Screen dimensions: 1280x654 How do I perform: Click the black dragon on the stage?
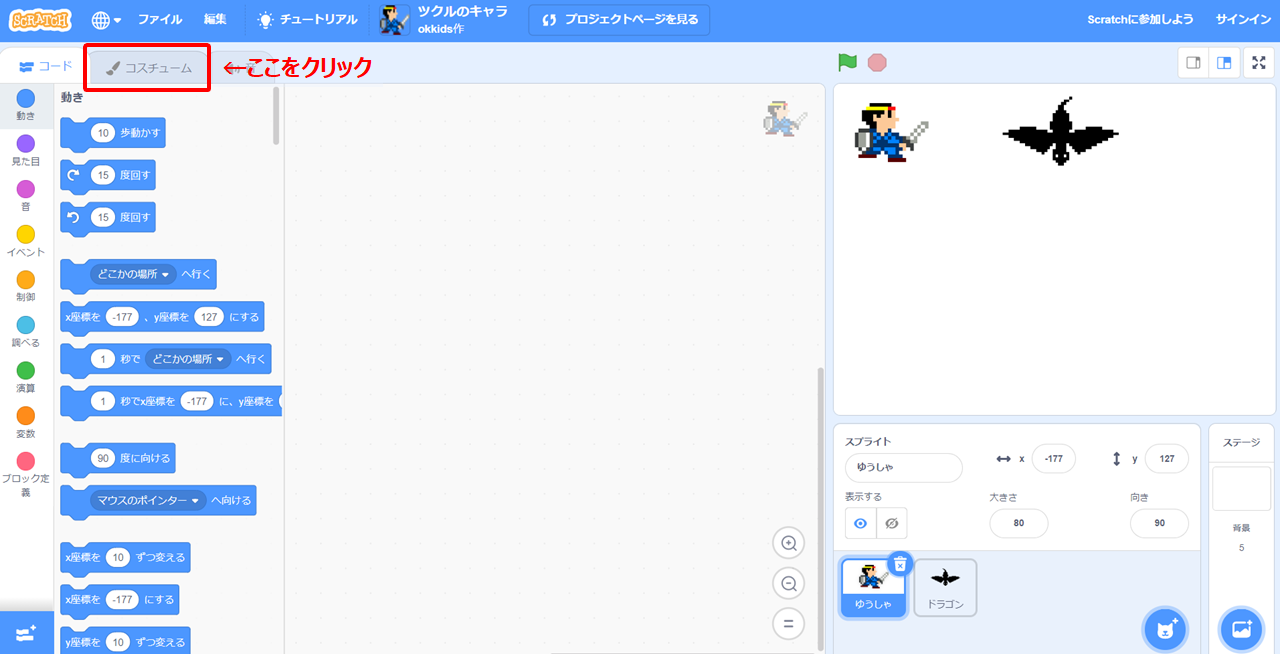pos(1060,132)
